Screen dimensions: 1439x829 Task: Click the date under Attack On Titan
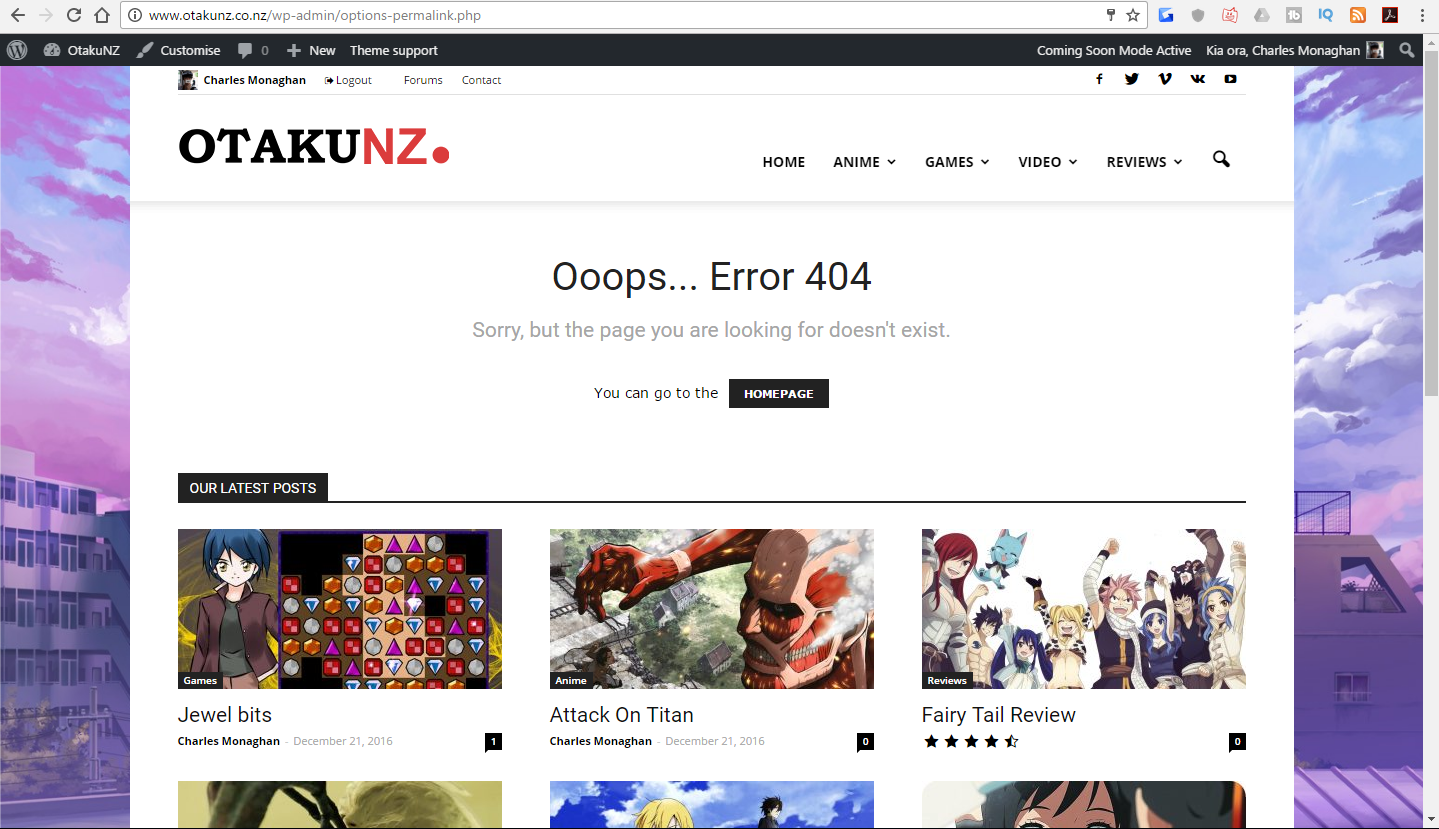pyautogui.click(x=715, y=741)
